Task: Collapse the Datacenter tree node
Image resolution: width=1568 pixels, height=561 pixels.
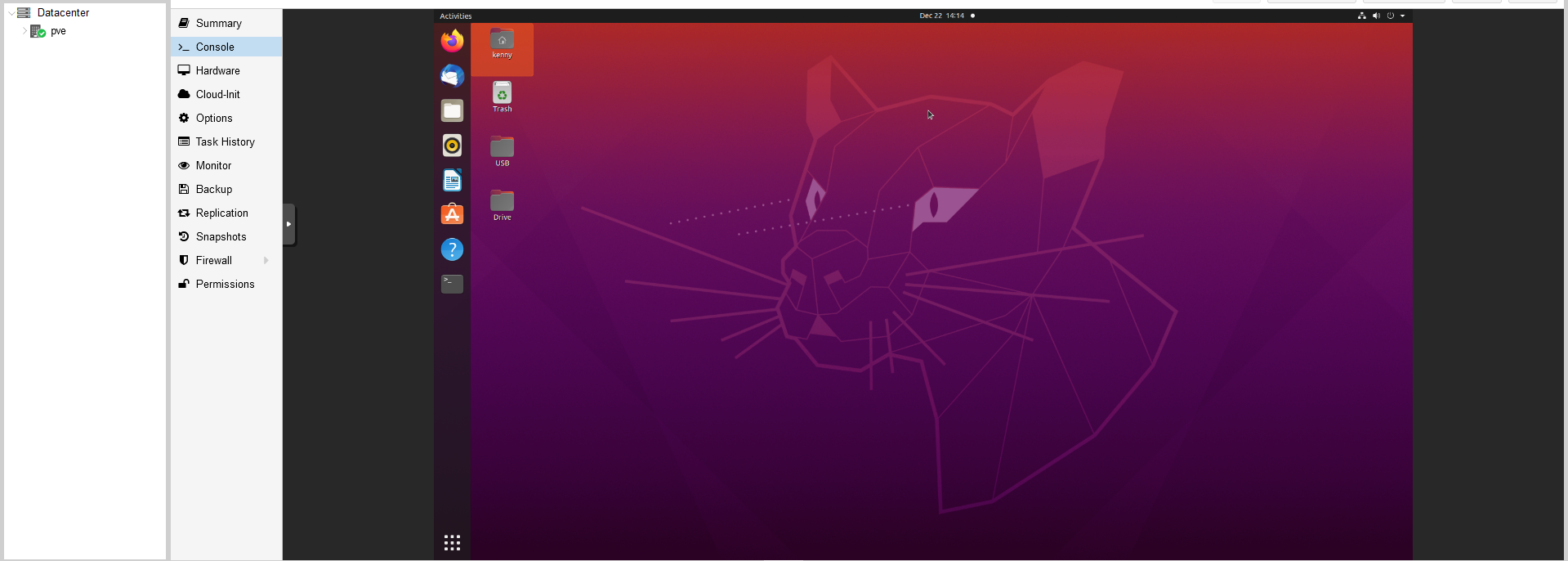Action: (x=11, y=13)
